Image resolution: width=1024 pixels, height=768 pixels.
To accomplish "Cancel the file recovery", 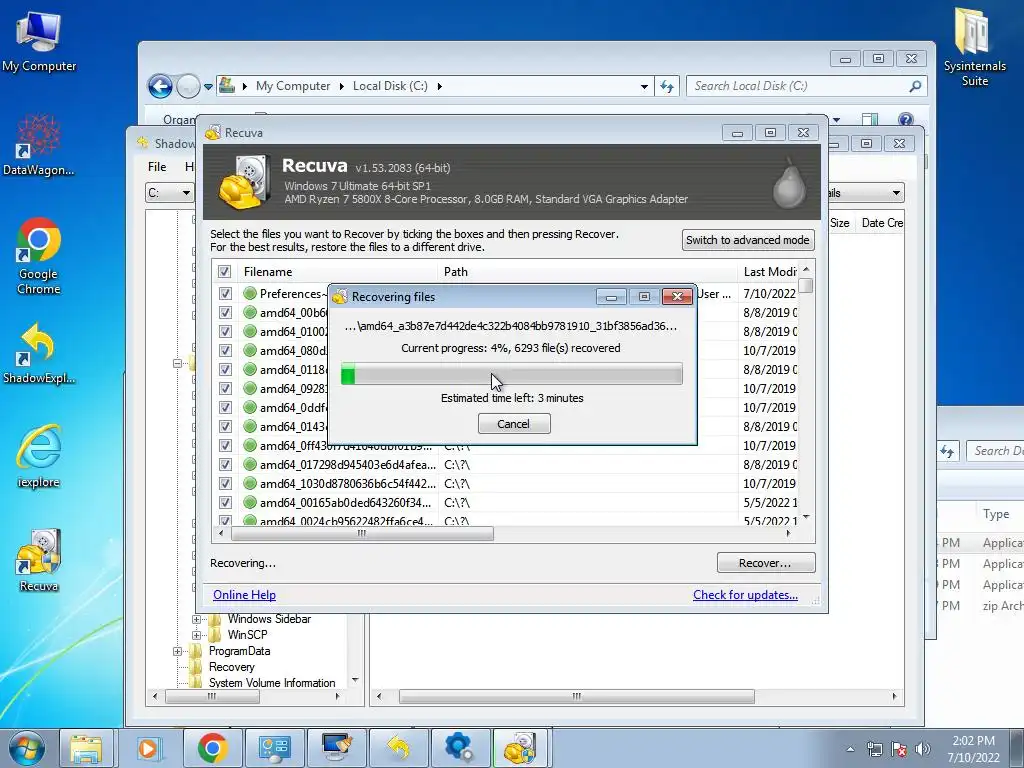I will pyautogui.click(x=514, y=424).
